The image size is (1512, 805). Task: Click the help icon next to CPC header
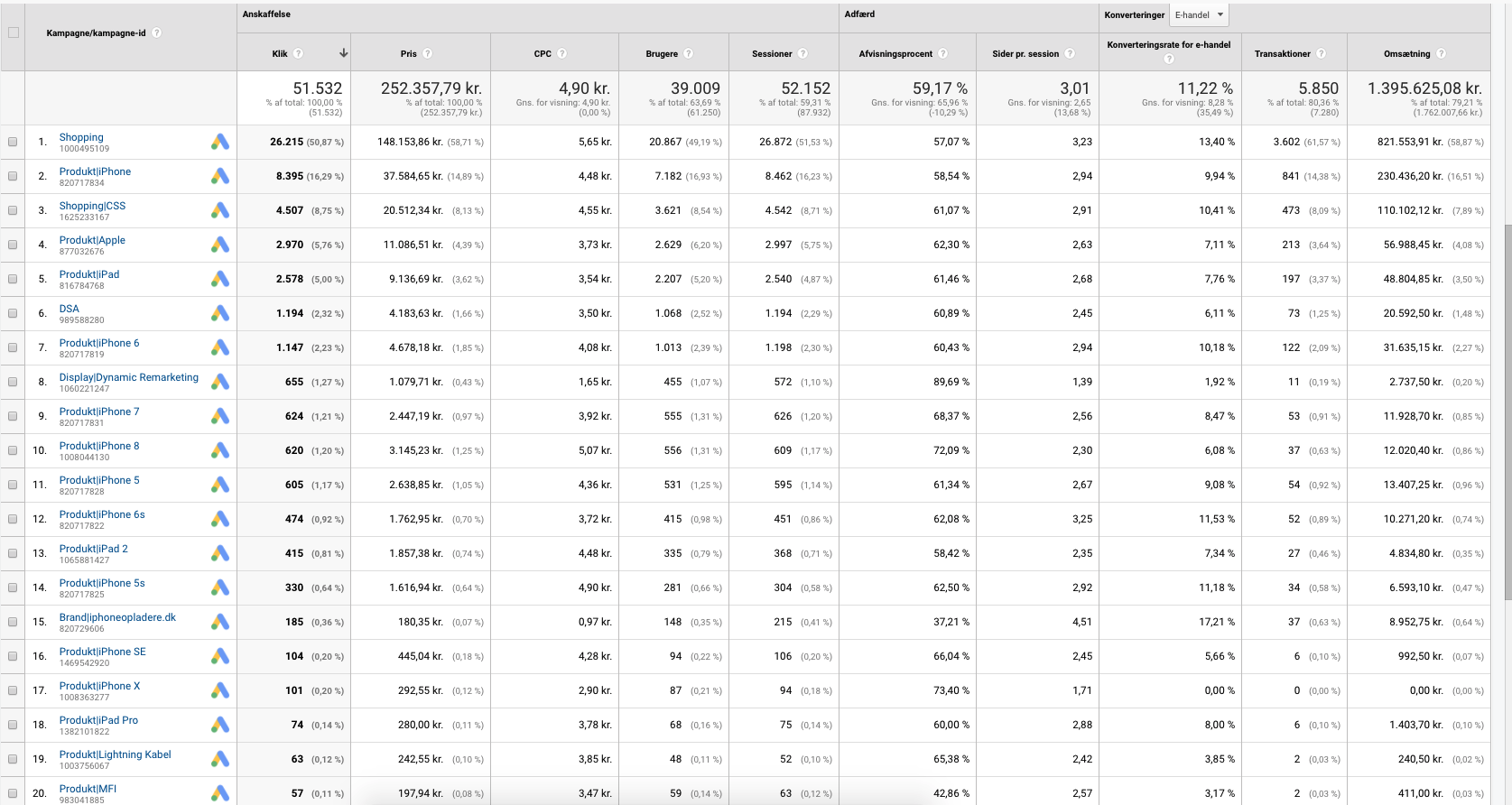pos(562,54)
